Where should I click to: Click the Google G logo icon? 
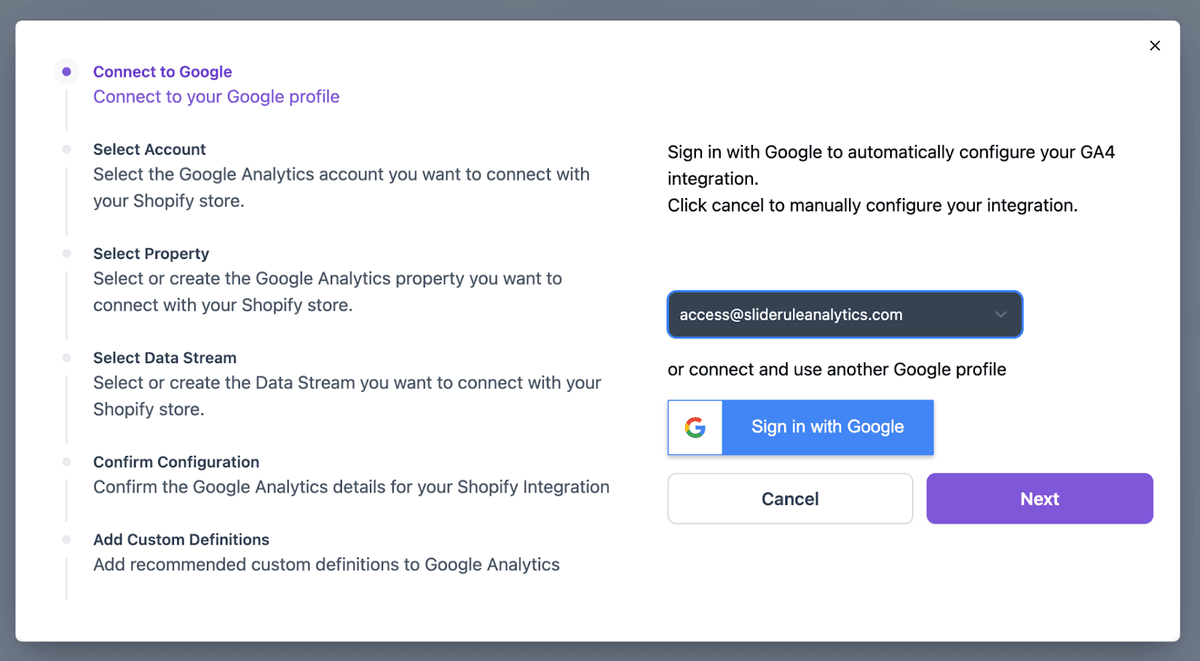pyautogui.click(x=695, y=427)
